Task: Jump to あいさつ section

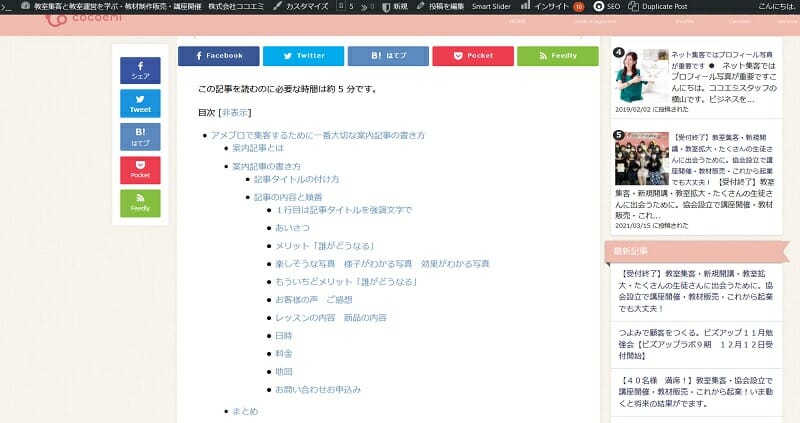Action: (292, 228)
